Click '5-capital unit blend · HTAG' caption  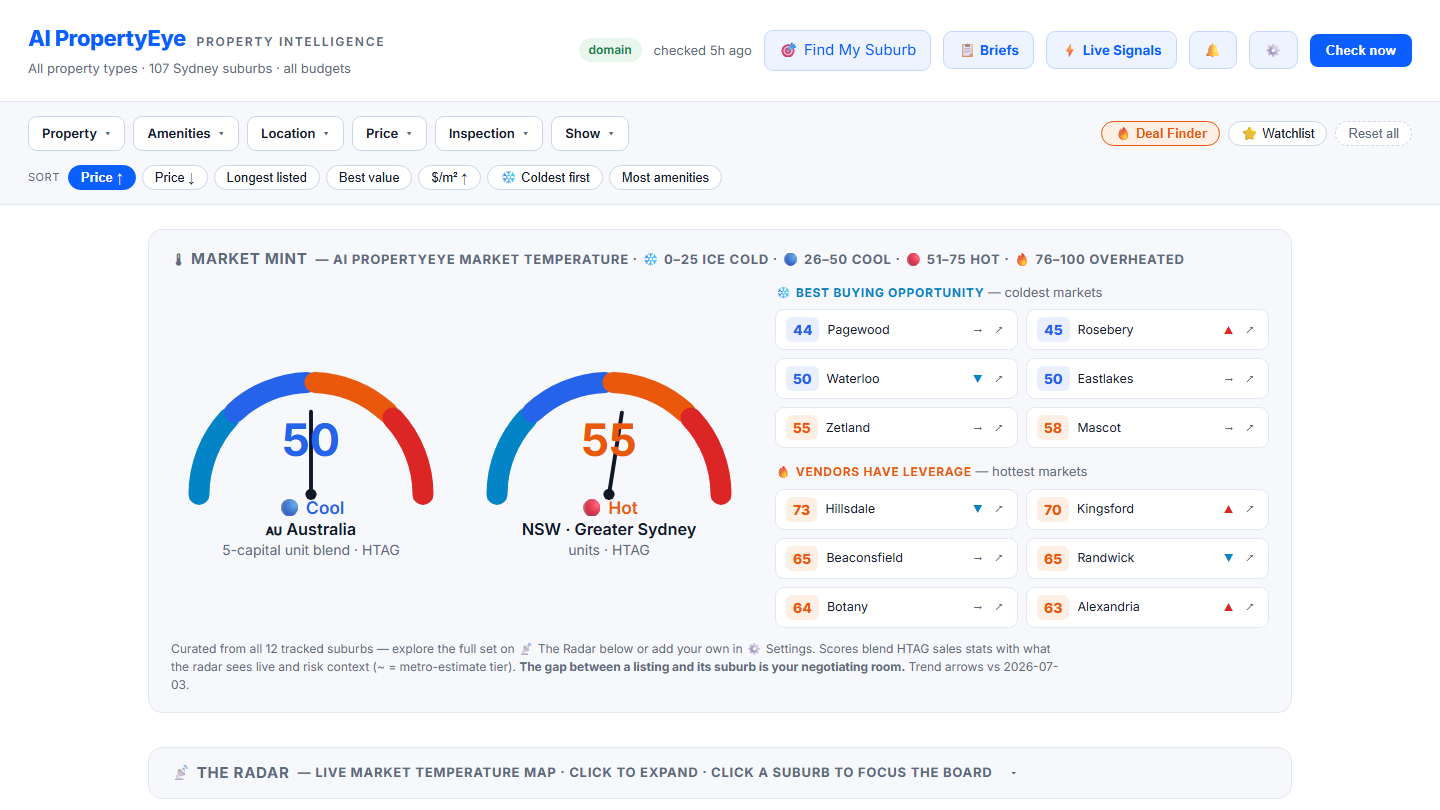[311, 550]
